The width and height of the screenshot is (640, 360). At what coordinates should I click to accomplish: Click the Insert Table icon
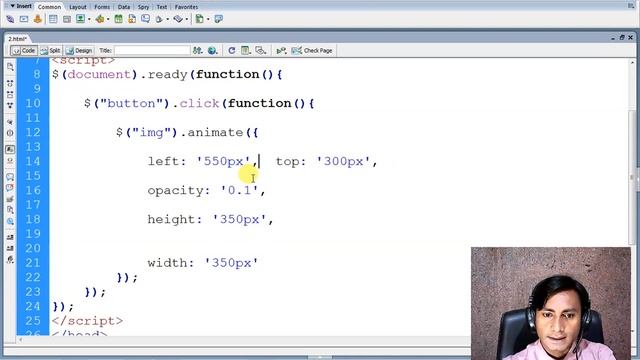tap(53, 19)
